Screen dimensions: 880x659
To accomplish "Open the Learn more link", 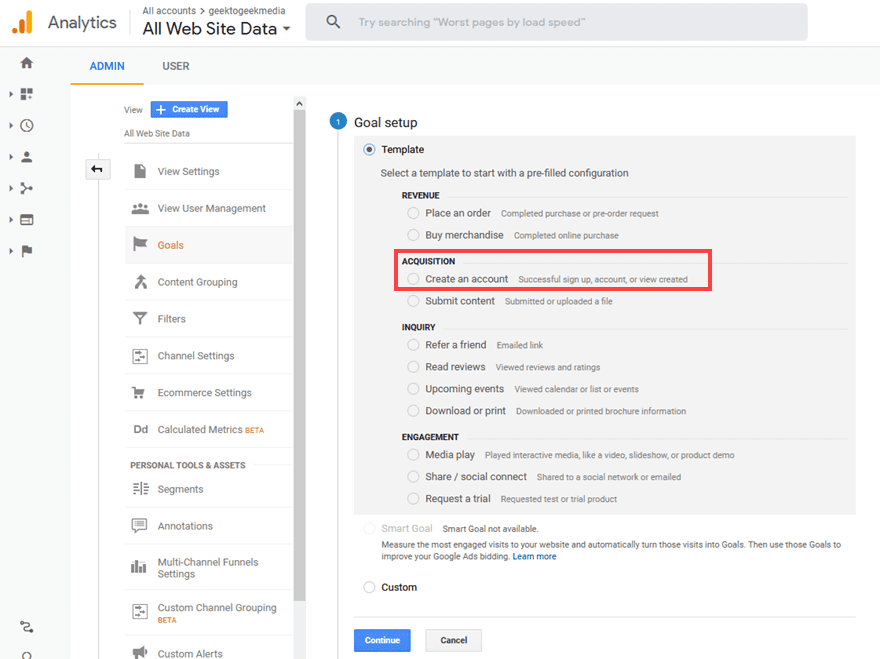I will point(534,556).
